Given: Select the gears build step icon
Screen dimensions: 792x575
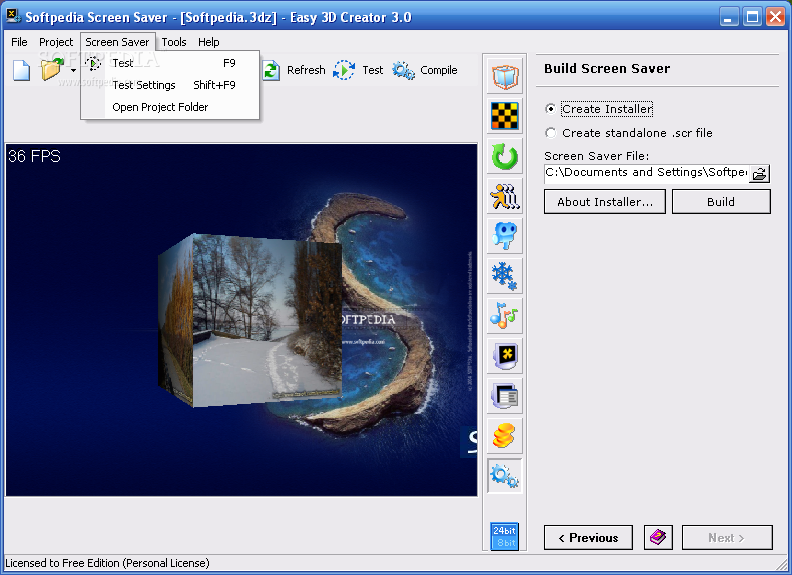Looking at the screenshot, I should (x=505, y=475).
